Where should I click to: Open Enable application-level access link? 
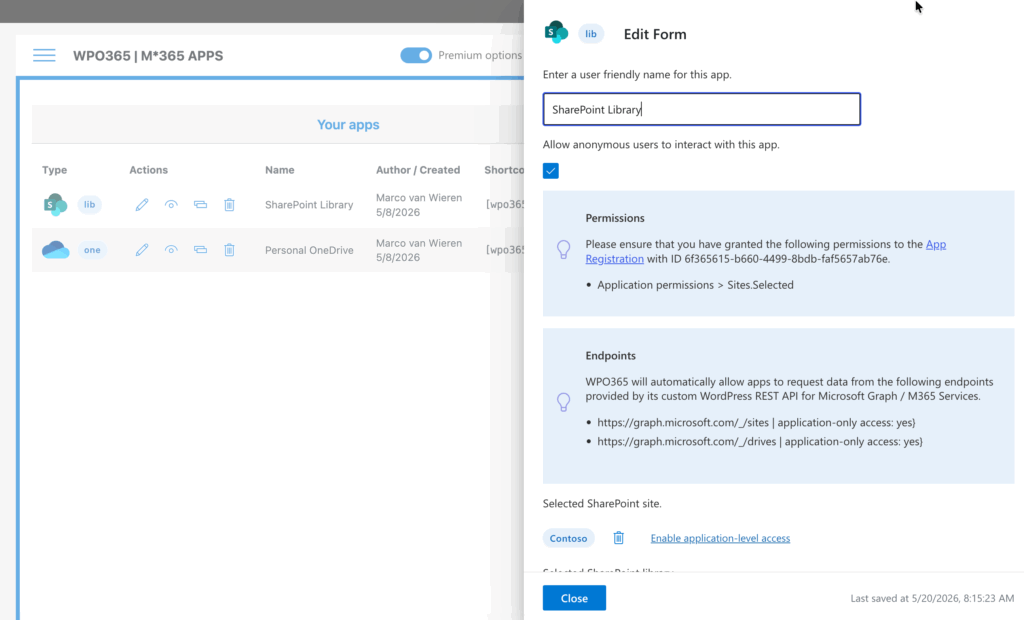(720, 538)
